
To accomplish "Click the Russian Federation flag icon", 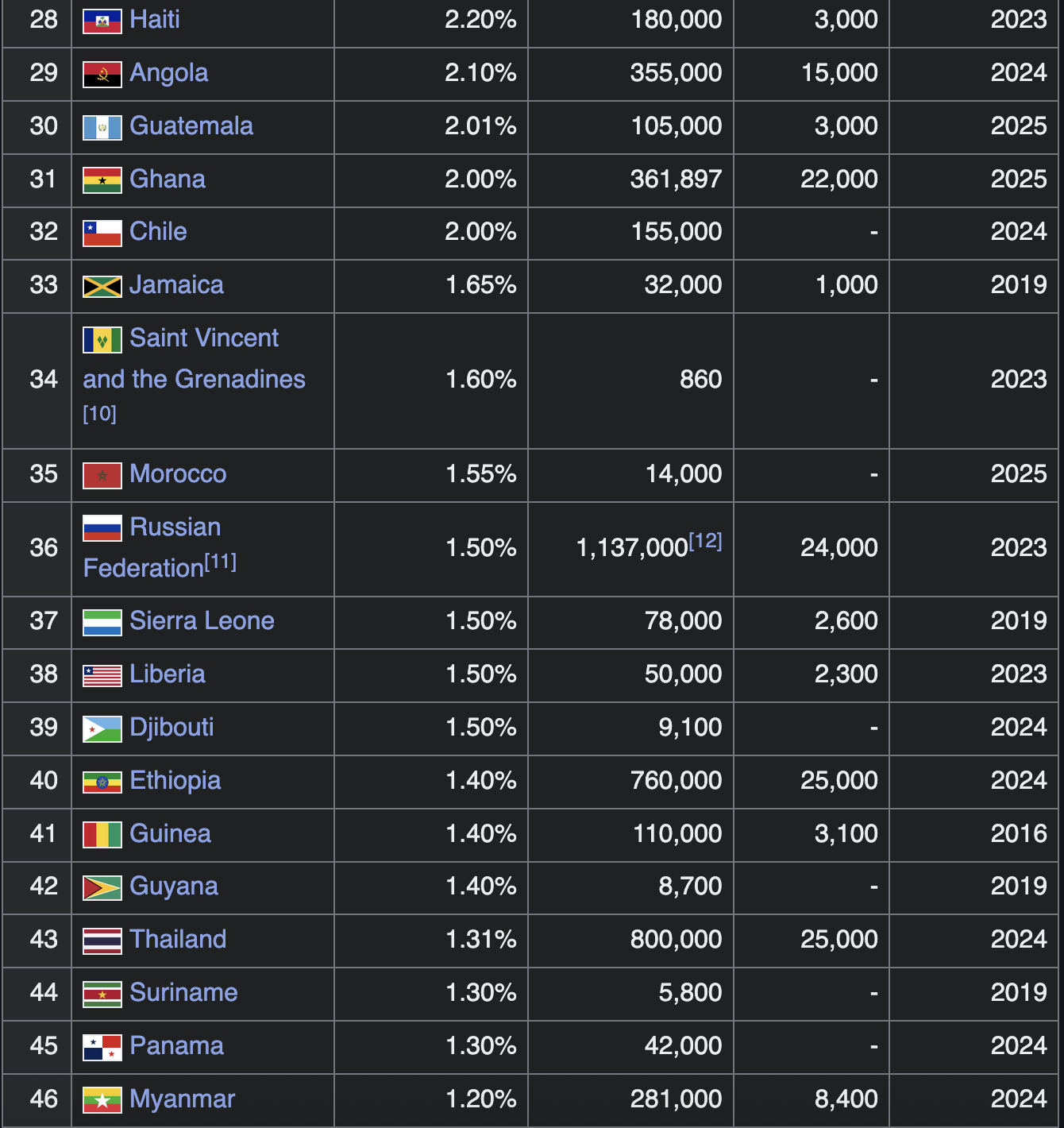I will tap(102, 528).
